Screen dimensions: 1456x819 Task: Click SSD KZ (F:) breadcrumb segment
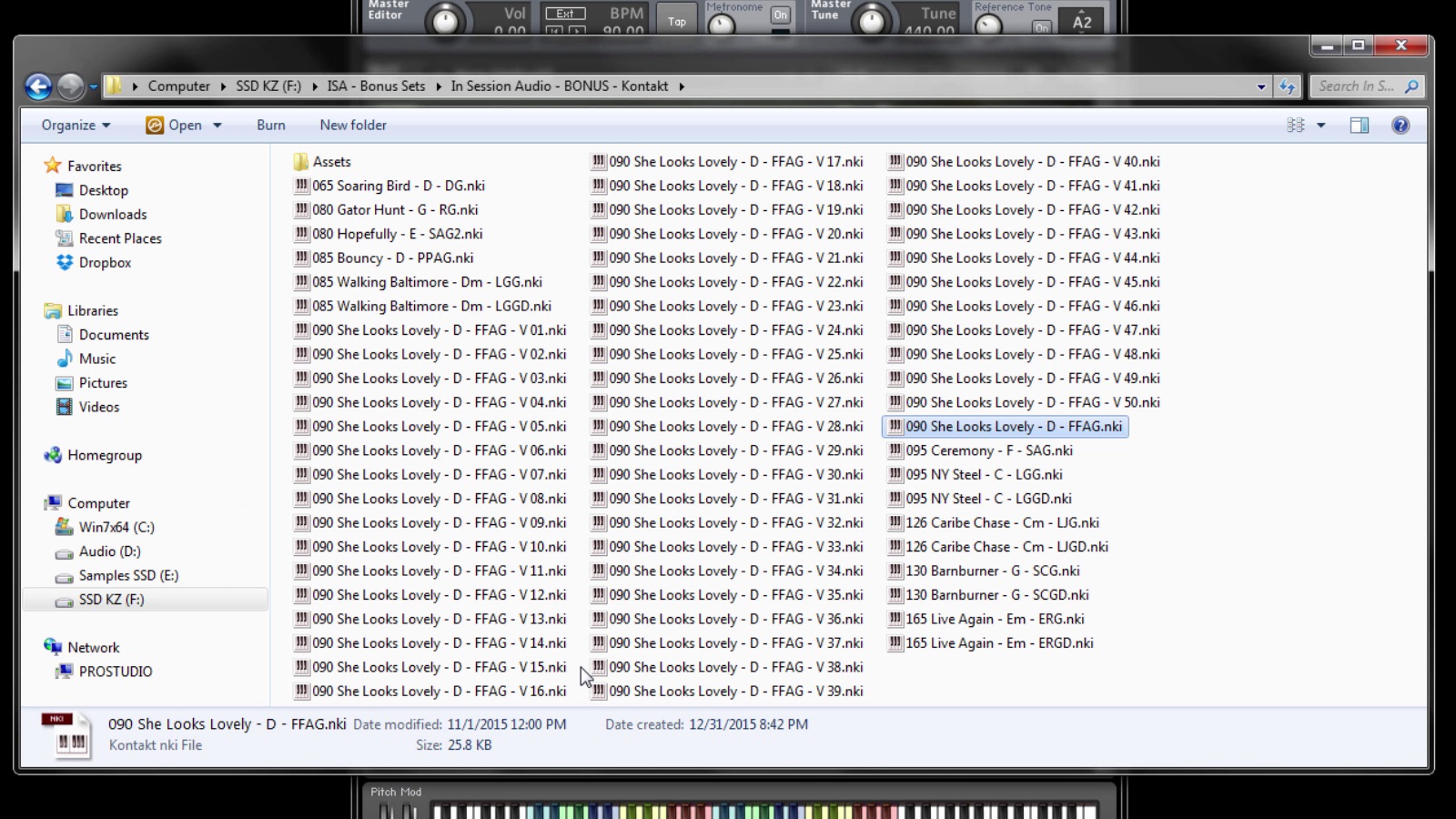pyautogui.click(x=268, y=86)
